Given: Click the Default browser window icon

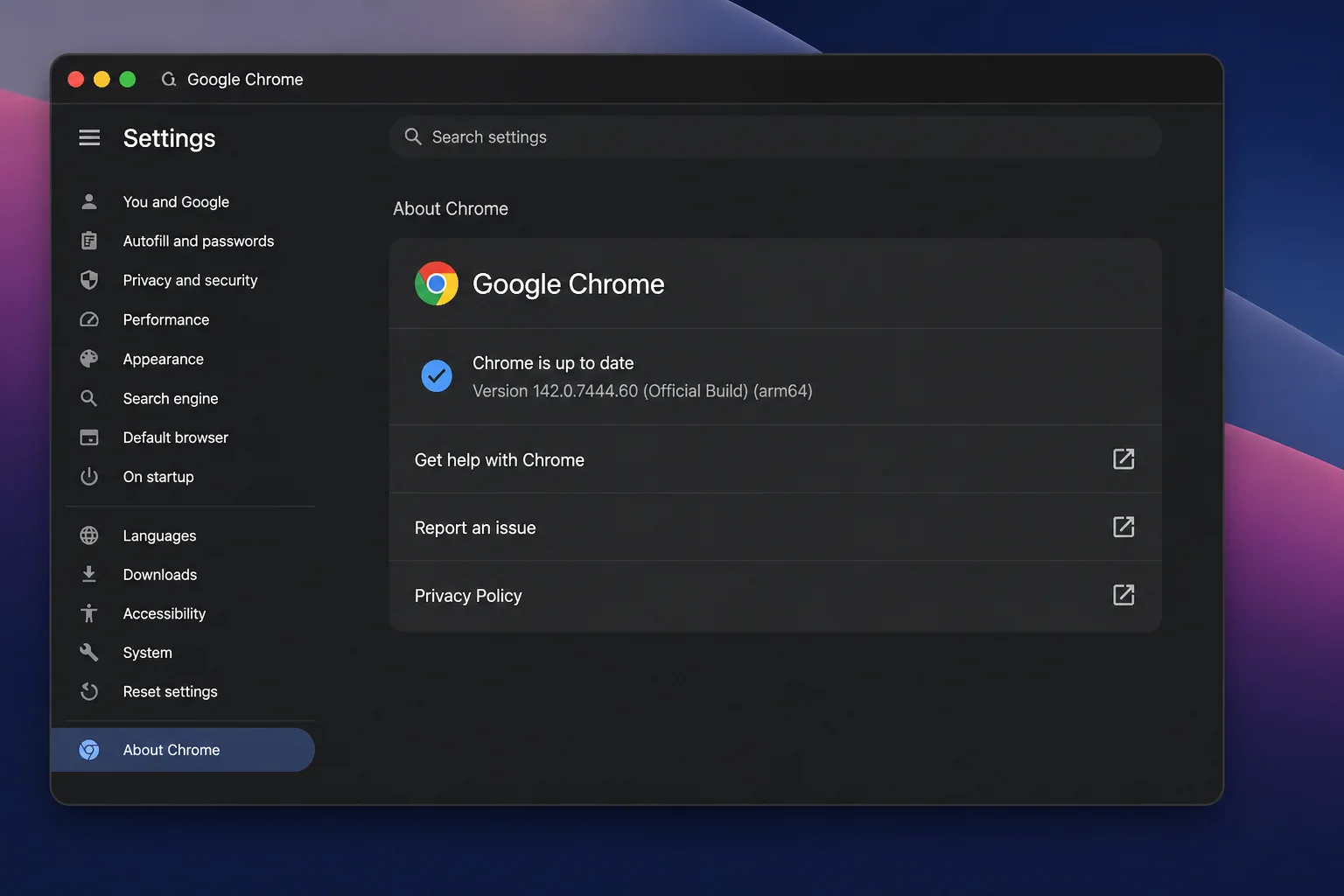Looking at the screenshot, I should [x=89, y=437].
